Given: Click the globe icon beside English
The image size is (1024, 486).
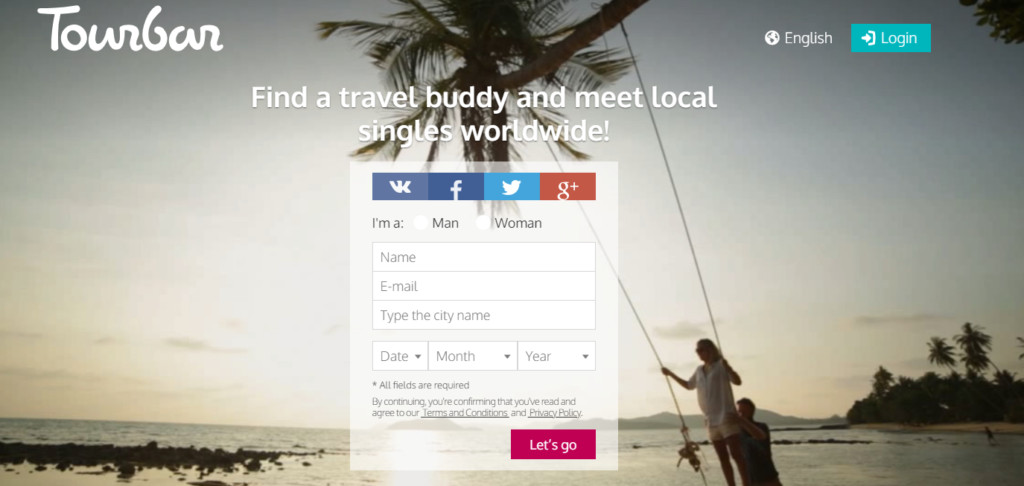Looking at the screenshot, I should (x=772, y=38).
